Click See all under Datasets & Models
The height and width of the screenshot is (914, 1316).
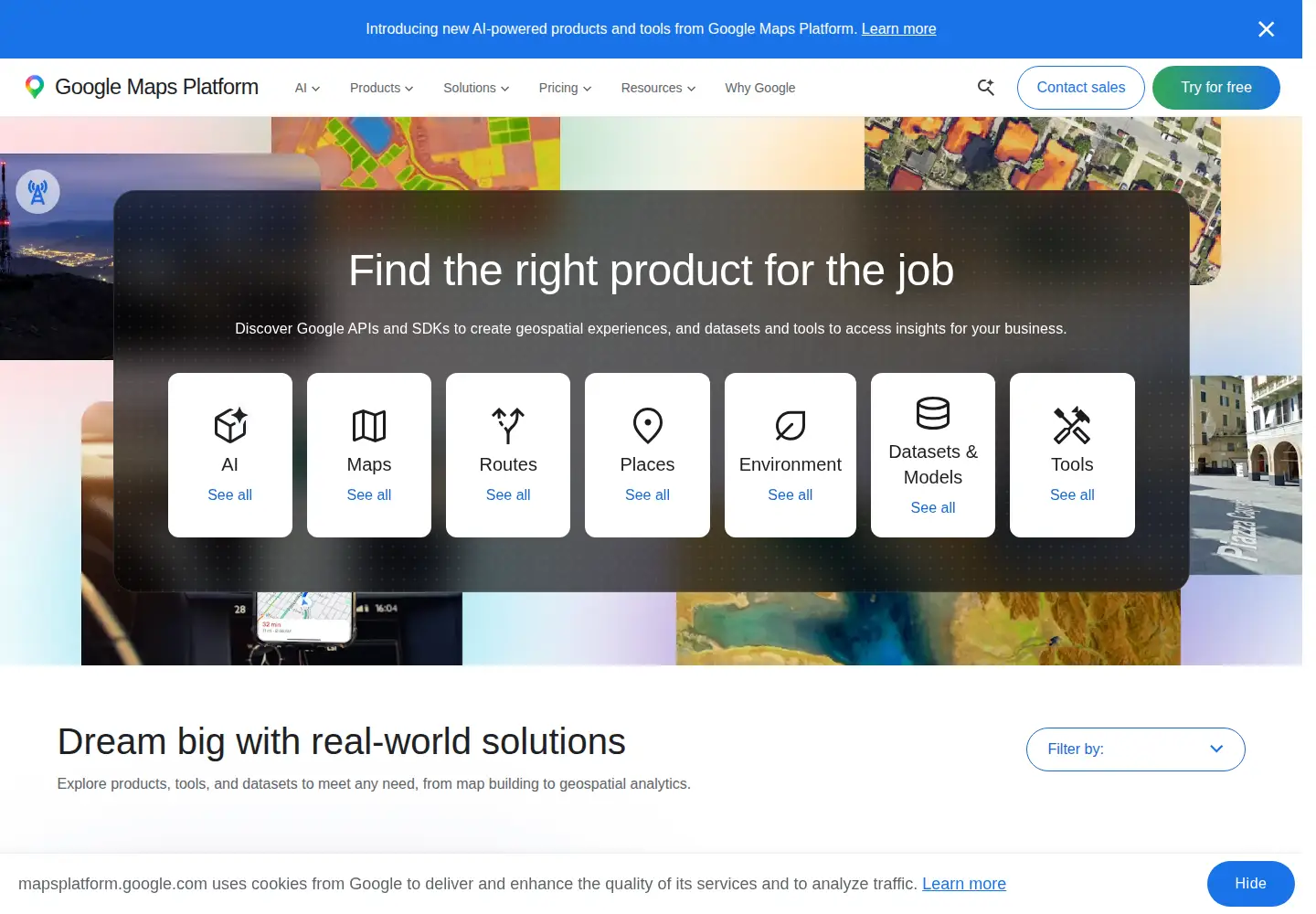tap(933, 507)
